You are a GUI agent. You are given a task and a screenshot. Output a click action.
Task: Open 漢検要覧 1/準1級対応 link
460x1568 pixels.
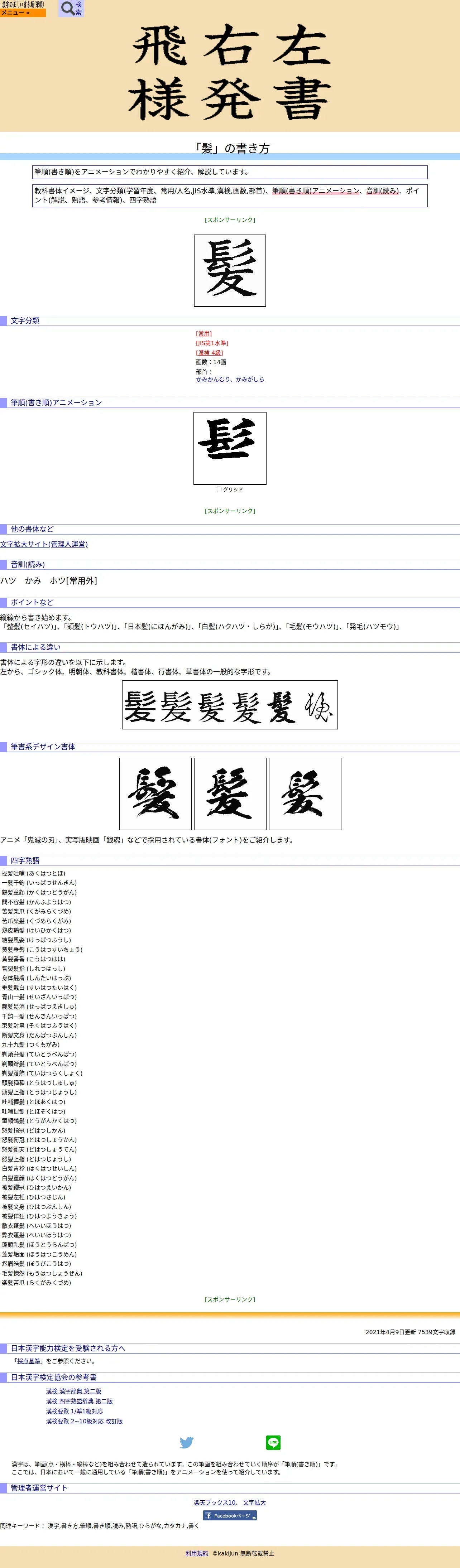[74, 1411]
